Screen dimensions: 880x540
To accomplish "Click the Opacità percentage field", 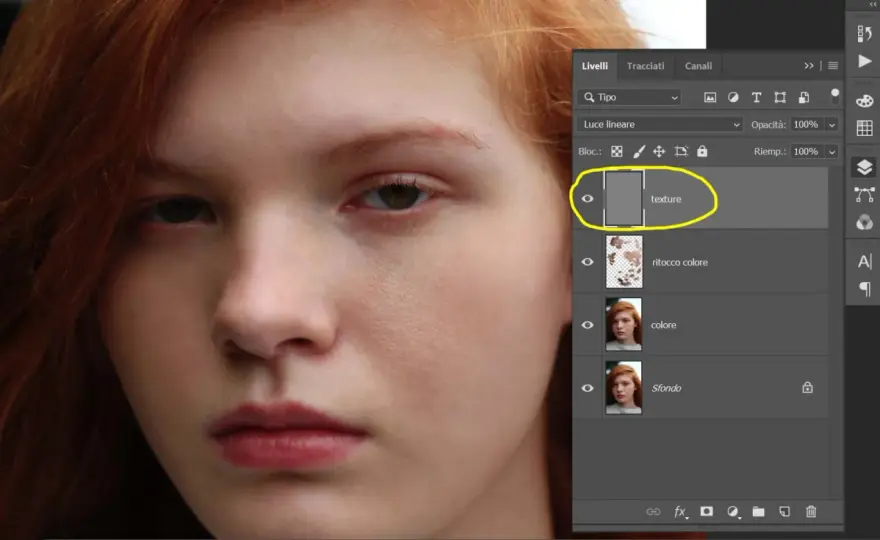I will coord(807,125).
